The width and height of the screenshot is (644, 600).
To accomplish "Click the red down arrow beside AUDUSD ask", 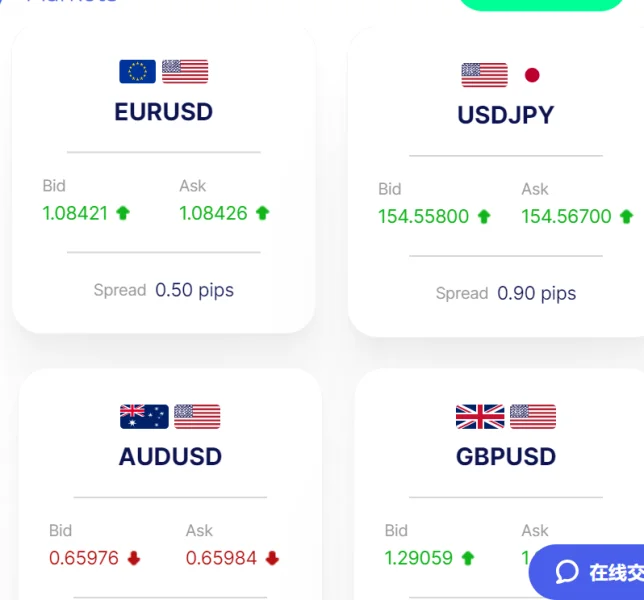I will [272, 558].
